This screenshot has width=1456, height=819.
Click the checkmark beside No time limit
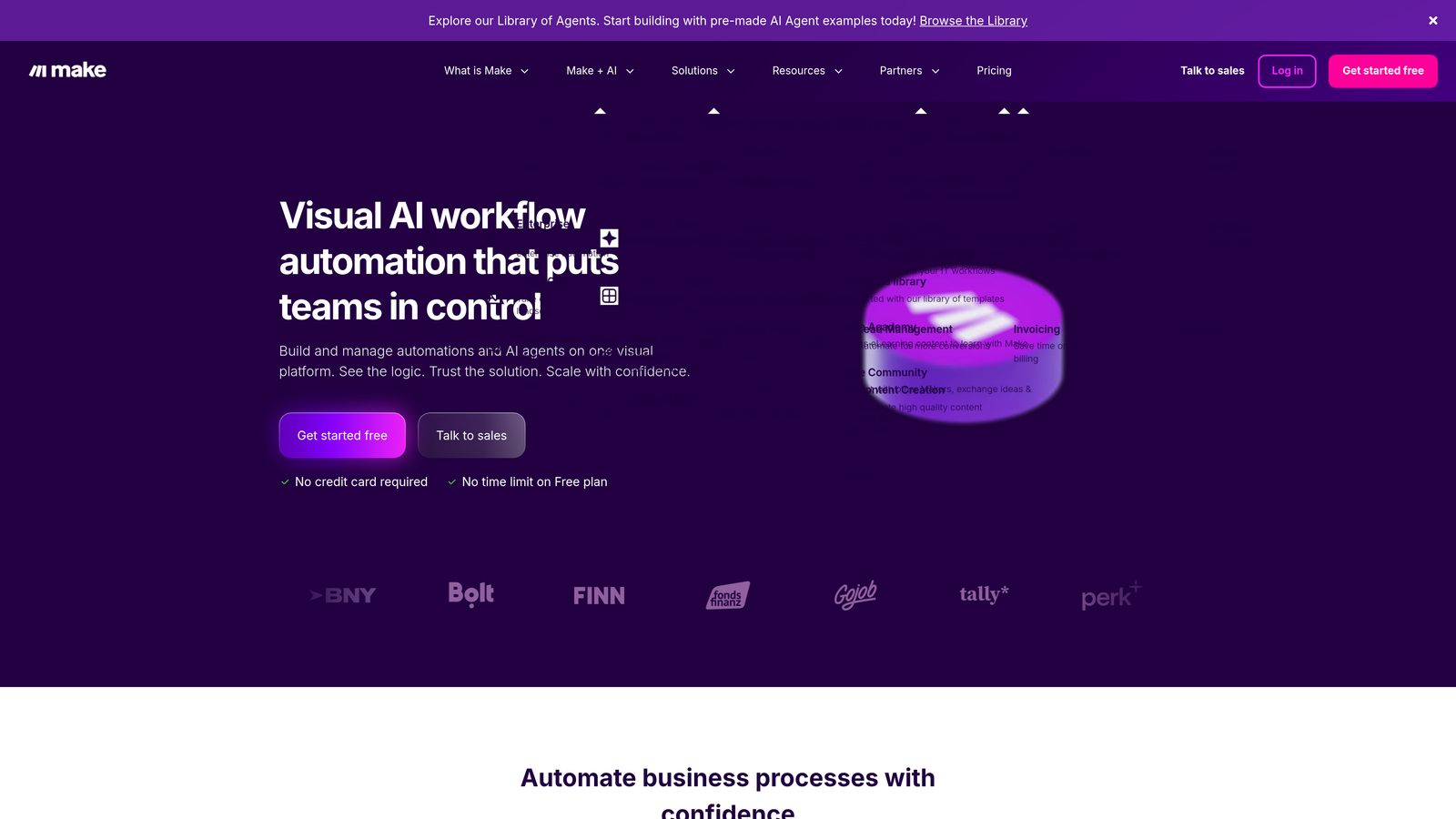click(x=451, y=481)
